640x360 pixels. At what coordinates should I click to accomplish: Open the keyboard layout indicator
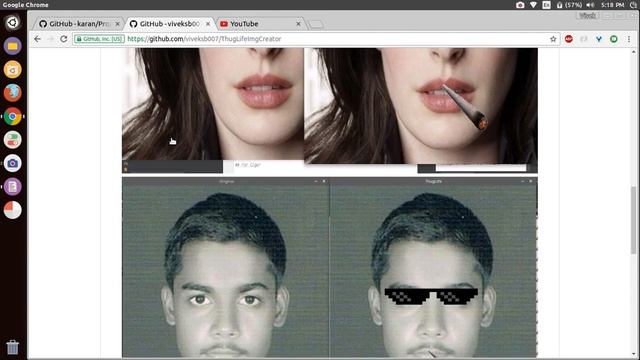coord(547,5)
